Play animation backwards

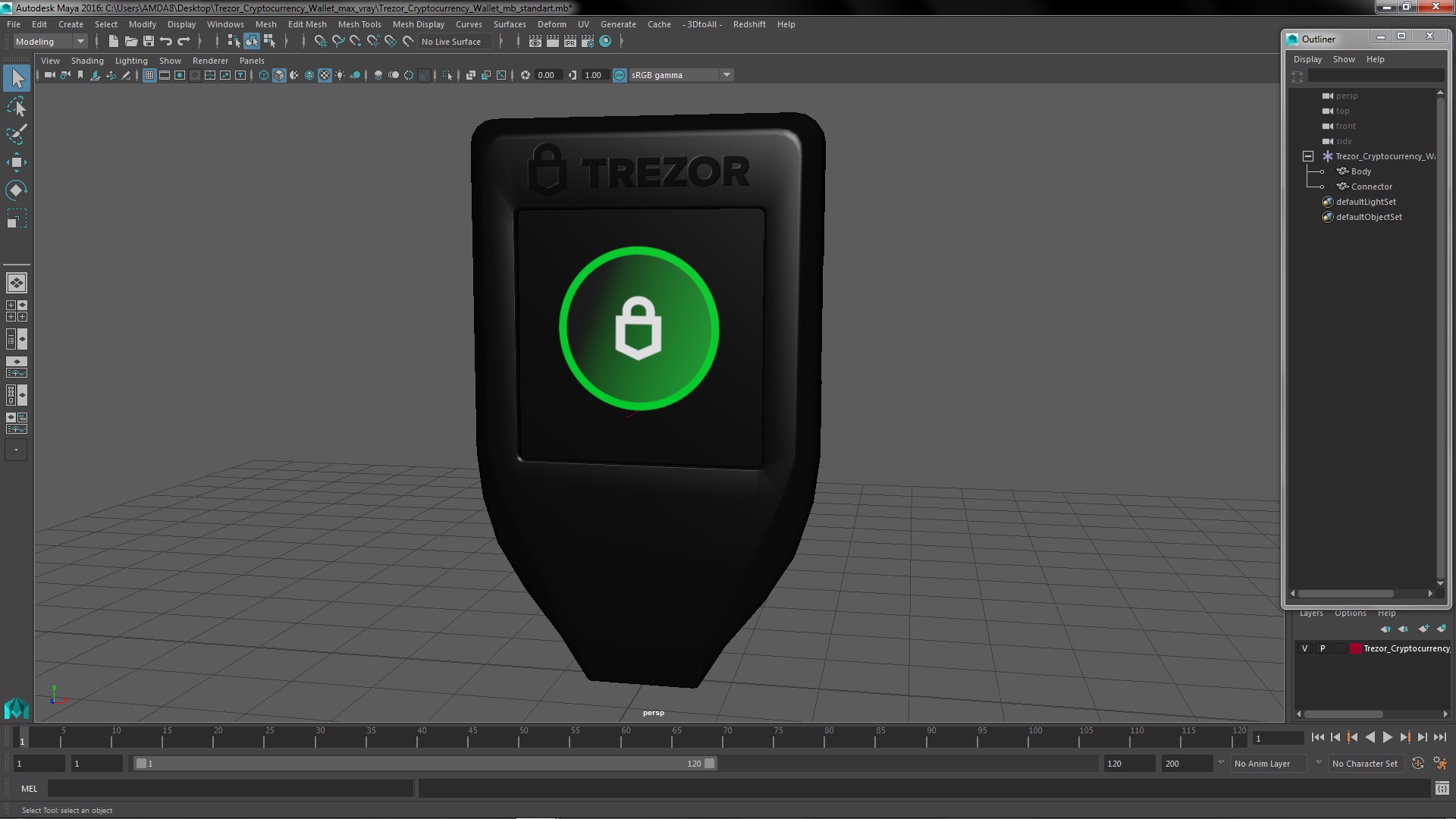1370,737
